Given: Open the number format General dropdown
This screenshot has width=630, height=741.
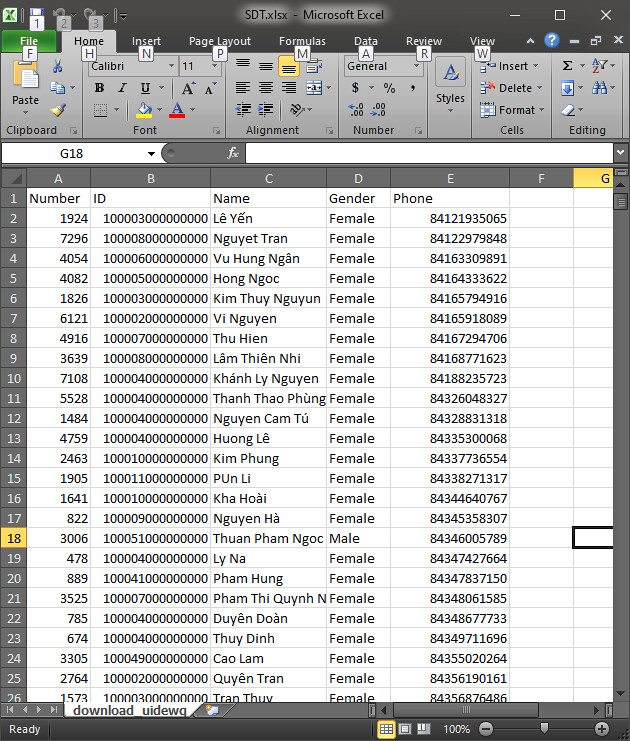Looking at the screenshot, I should [x=416, y=66].
